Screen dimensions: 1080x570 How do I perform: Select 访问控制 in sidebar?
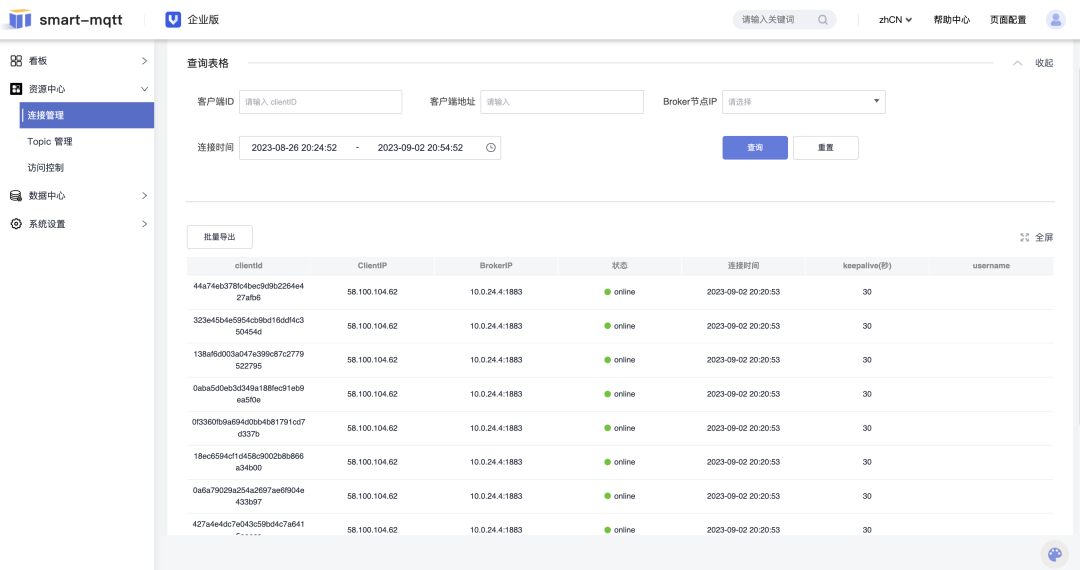tap(46, 168)
